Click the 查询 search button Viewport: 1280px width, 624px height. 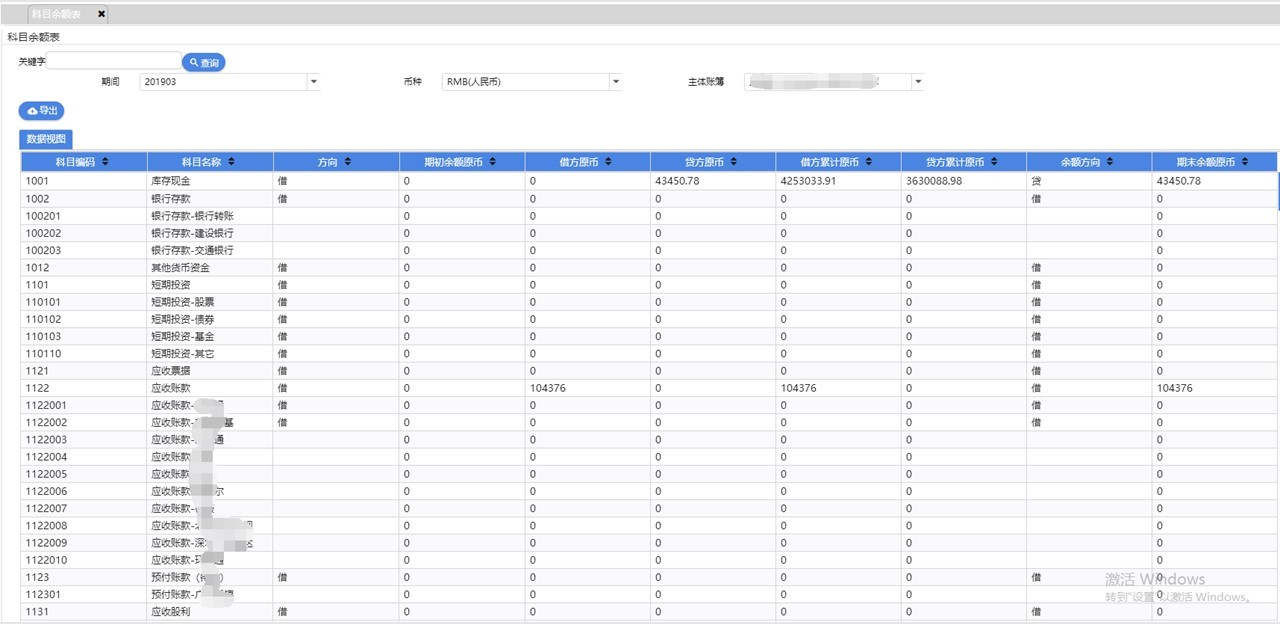pyautogui.click(x=204, y=63)
